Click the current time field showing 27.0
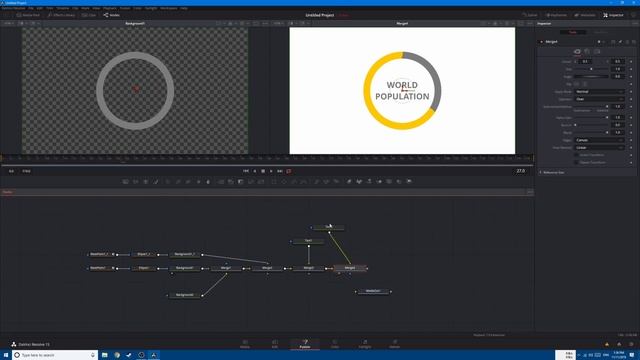The height and width of the screenshot is (360, 640). 520,171
